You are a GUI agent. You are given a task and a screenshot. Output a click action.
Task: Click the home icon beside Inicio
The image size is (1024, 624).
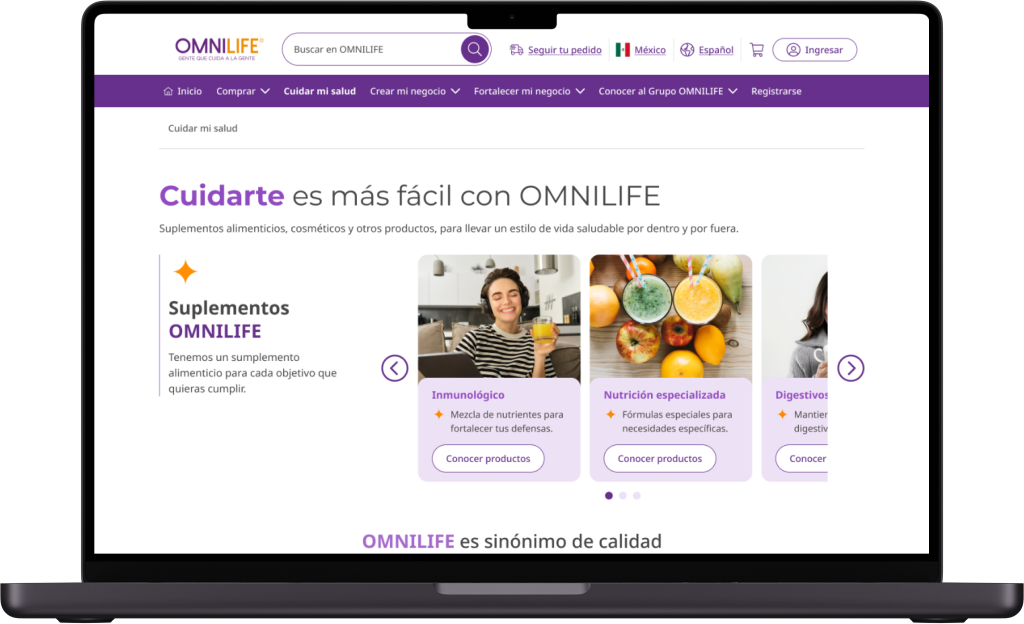[168, 91]
